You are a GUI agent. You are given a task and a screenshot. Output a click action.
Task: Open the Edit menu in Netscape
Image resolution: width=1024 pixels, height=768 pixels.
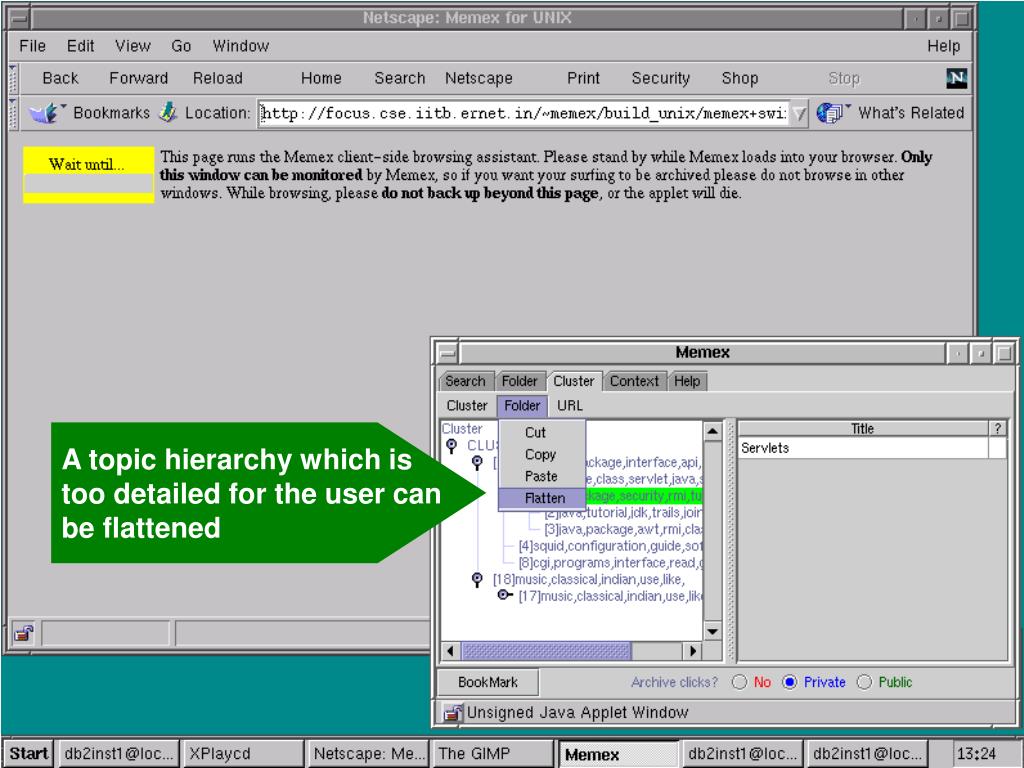[x=80, y=46]
